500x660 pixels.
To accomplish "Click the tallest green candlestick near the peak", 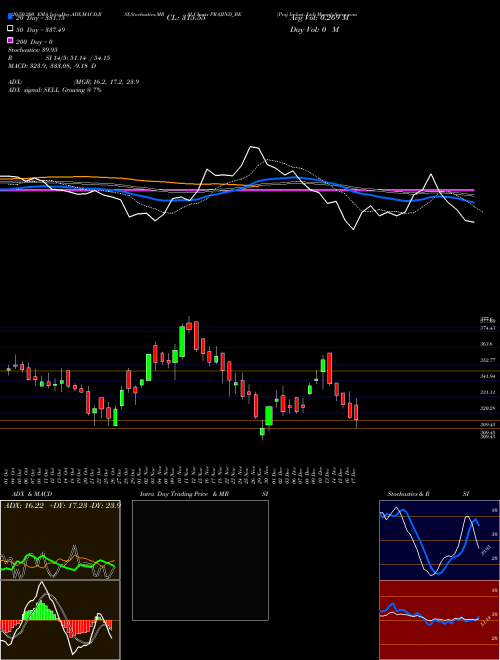I will pos(182,341).
